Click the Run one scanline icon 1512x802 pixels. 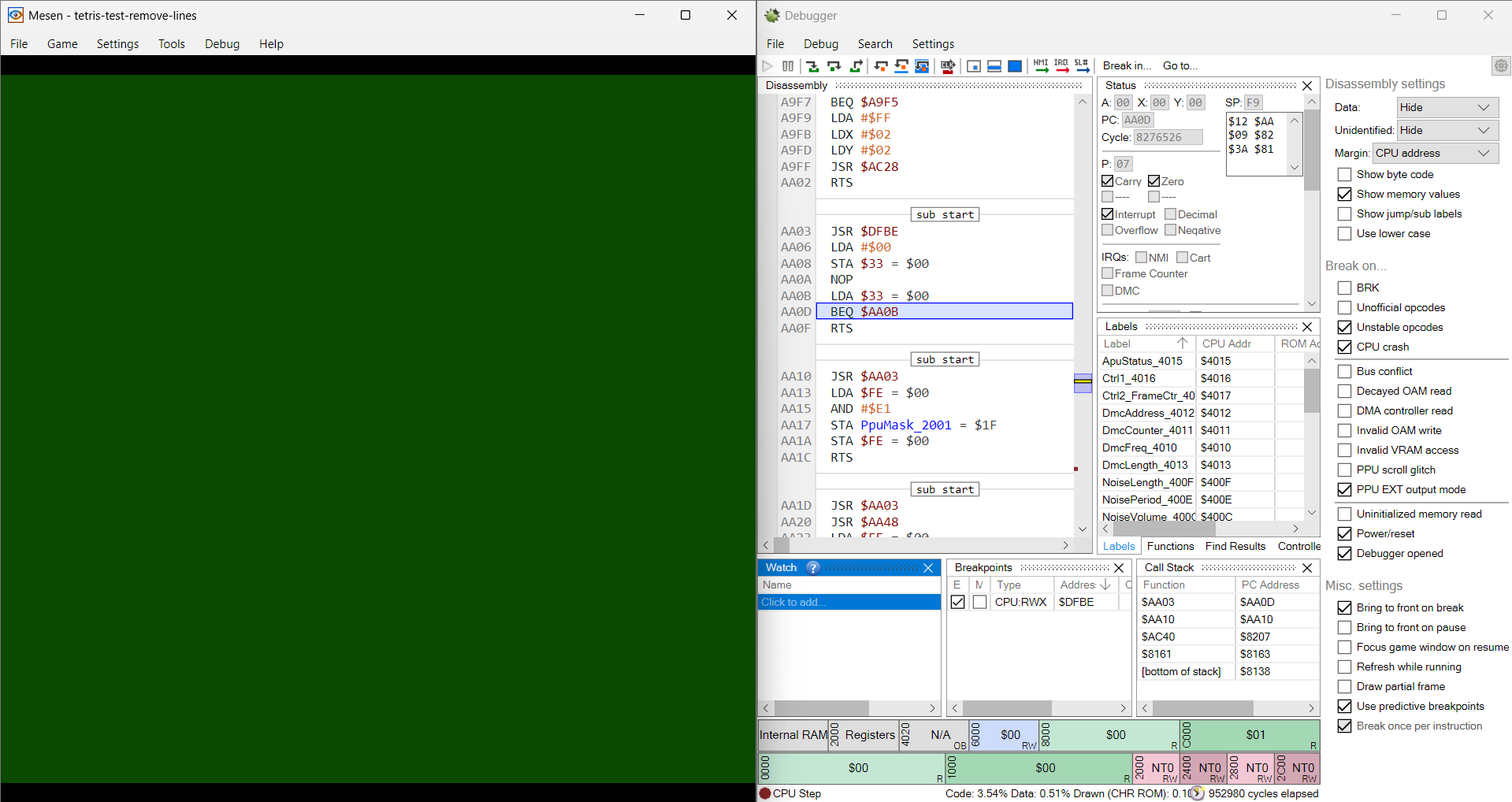pyautogui.click(x=994, y=66)
